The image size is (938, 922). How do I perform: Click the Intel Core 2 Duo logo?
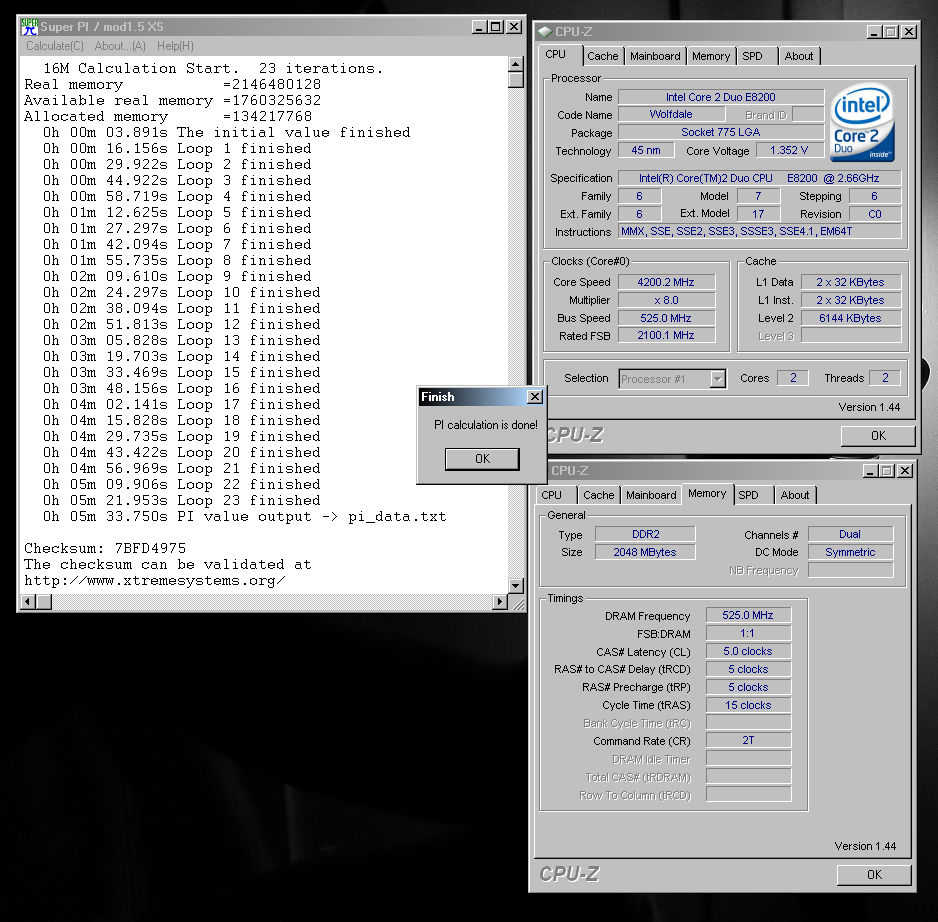tap(862, 123)
